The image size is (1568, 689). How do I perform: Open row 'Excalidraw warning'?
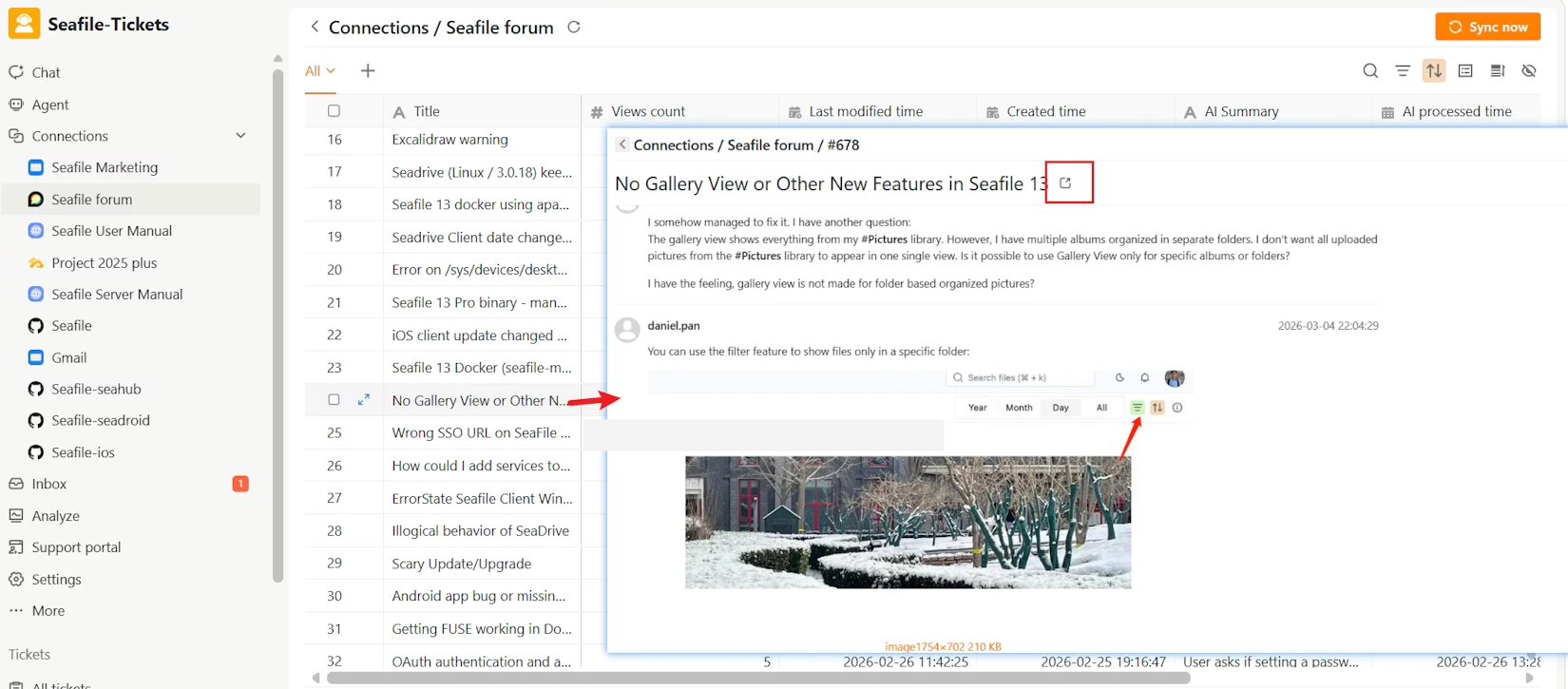(450, 140)
